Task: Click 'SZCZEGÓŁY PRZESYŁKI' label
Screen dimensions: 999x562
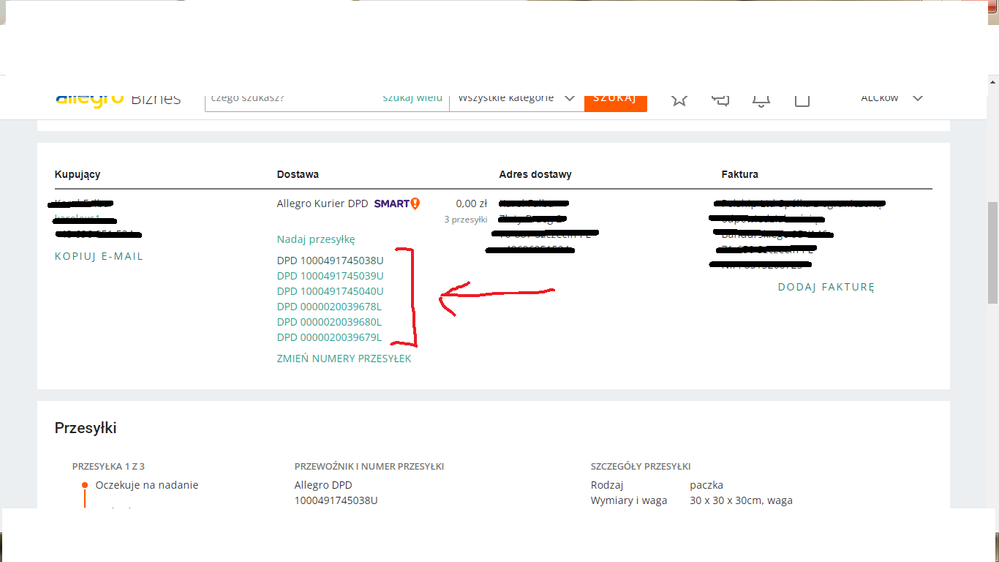Action: point(640,466)
